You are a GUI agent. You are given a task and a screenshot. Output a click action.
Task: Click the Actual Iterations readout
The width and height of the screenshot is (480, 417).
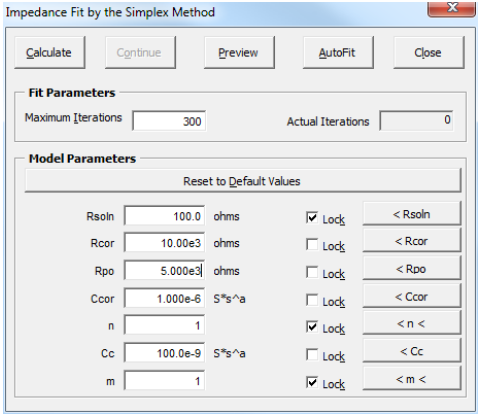tap(416, 120)
